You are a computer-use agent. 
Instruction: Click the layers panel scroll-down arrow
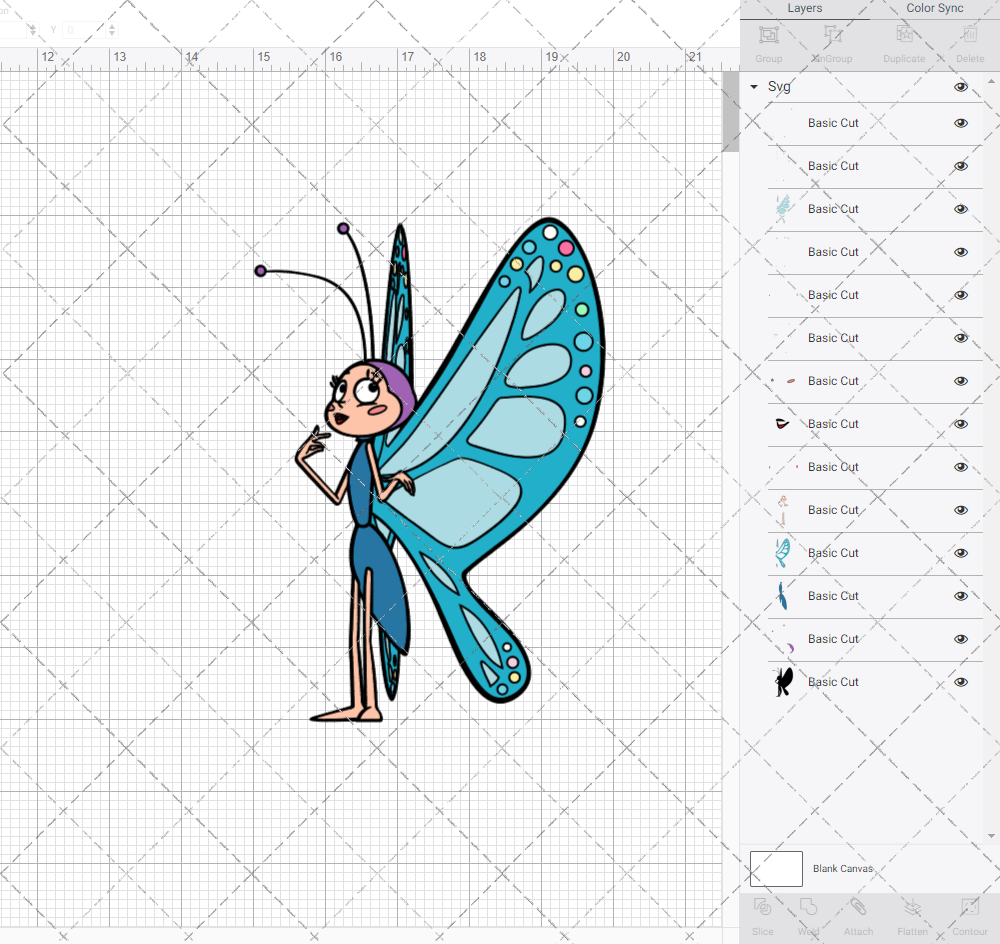[x=990, y=836]
